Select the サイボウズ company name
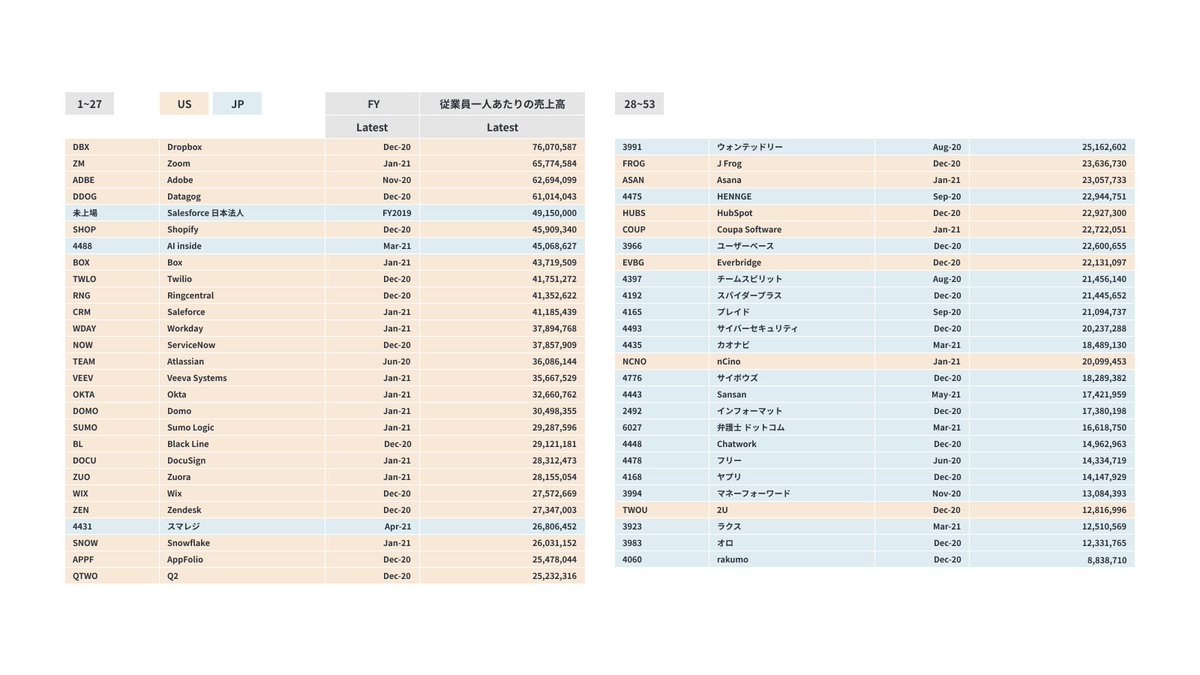Screen dimensions: 1200x675 (x=737, y=378)
